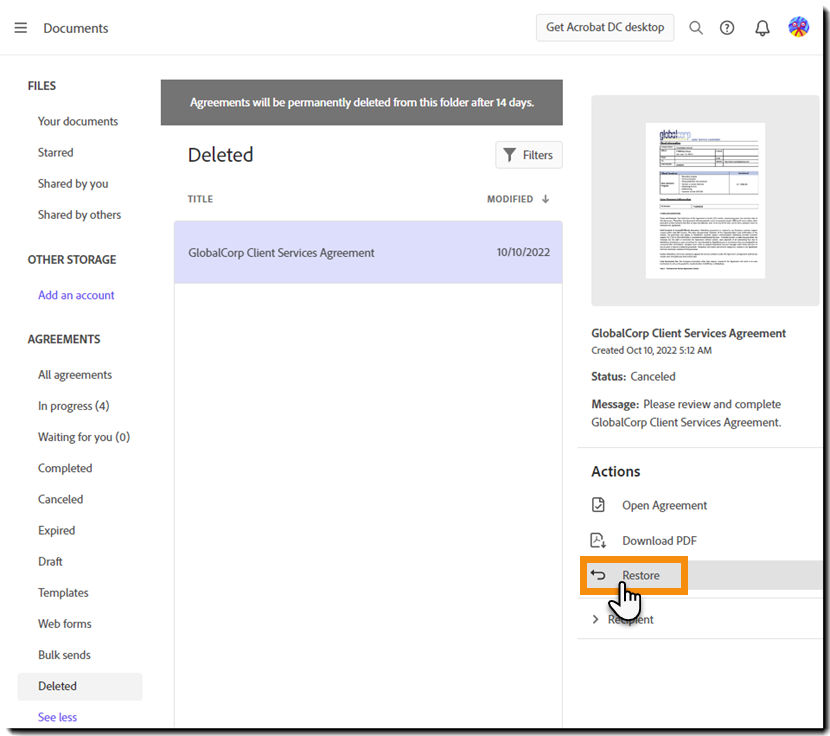Viewport: 830px width, 736px height.
Task: Click the search magnifier icon
Action: point(696,28)
